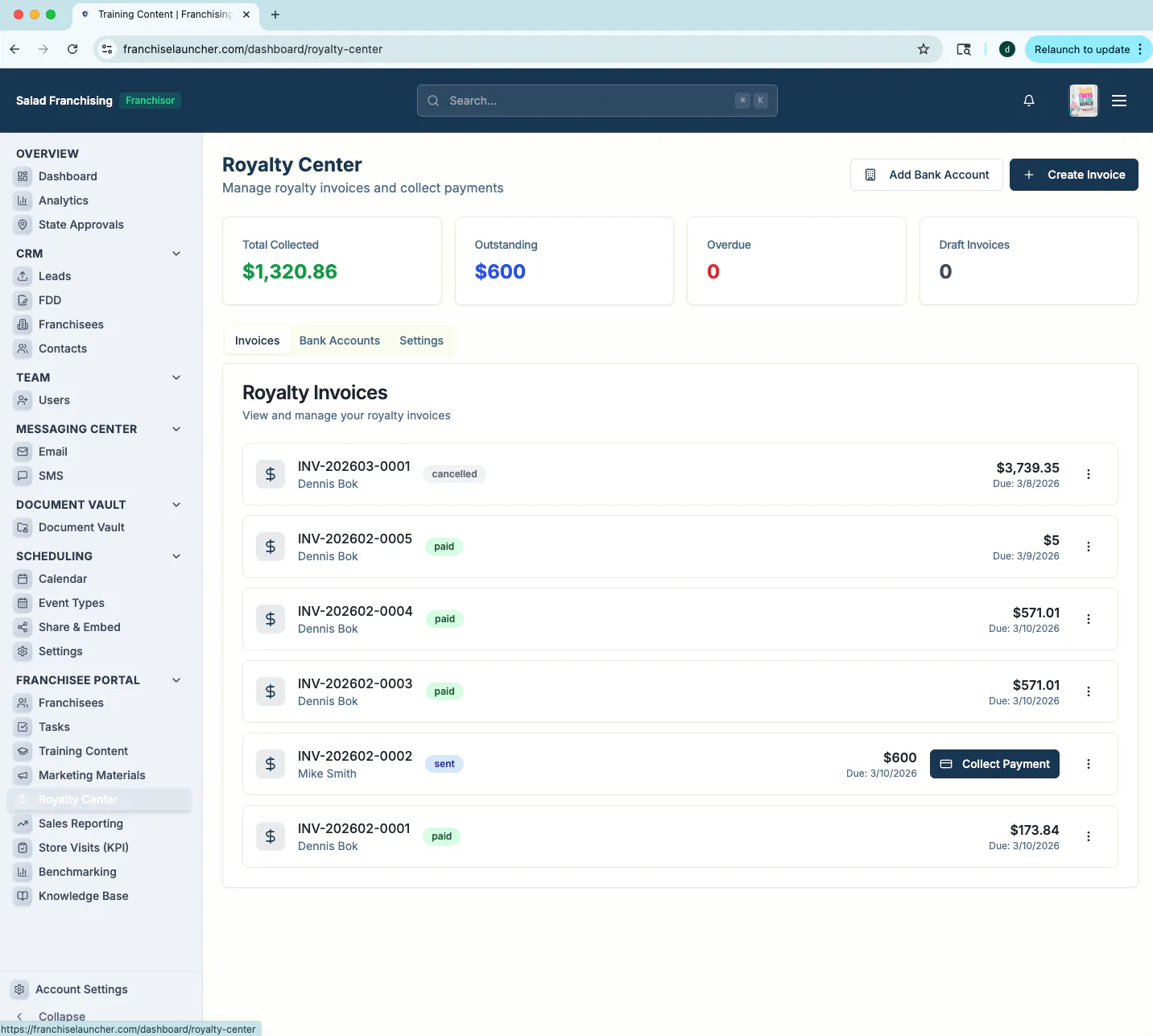The height and width of the screenshot is (1036, 1153).
Task: Open options menu for INV-202602-0001
Action: tap(1089, 836)
